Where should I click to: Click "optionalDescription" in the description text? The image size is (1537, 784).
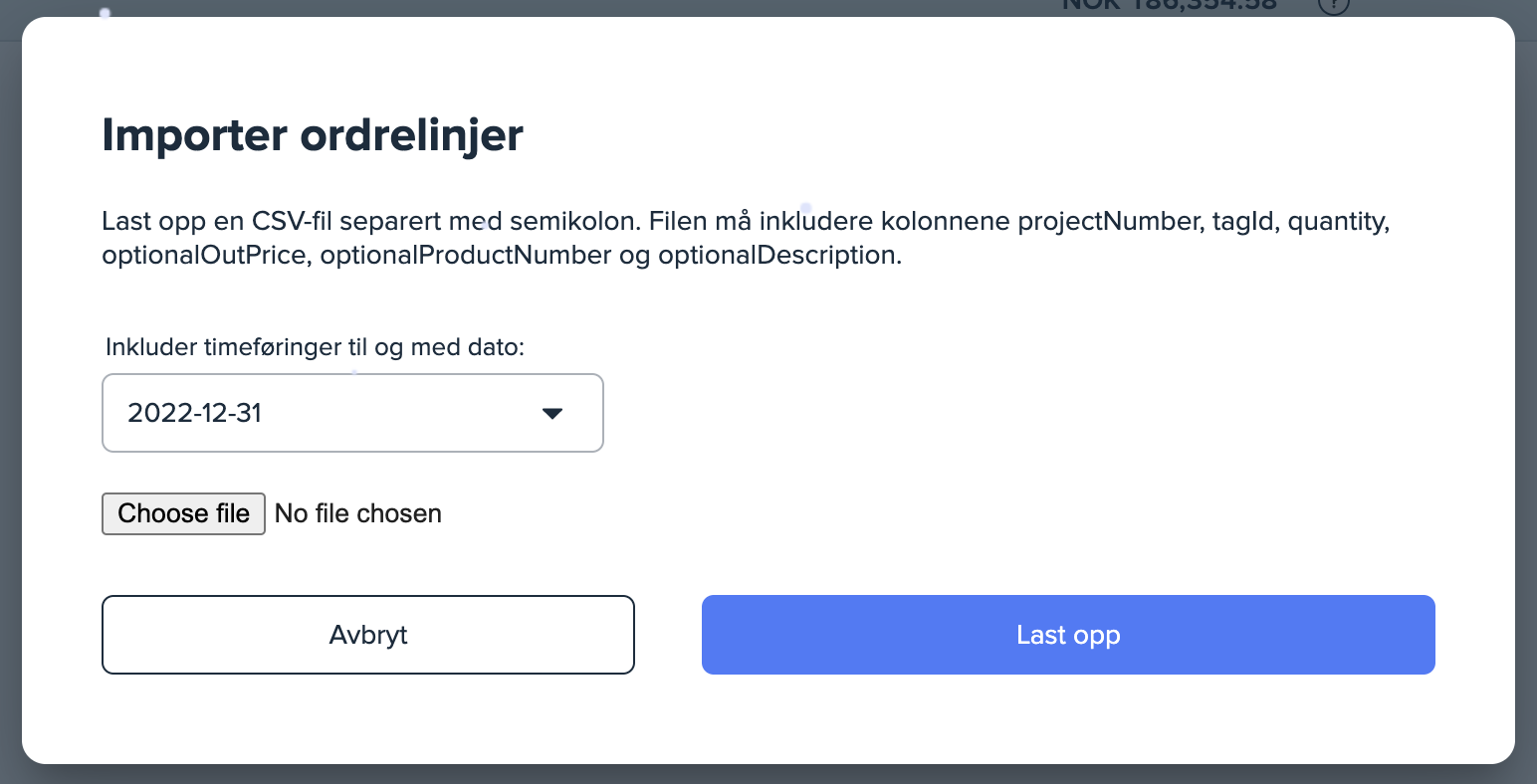[x=778, y=256]
